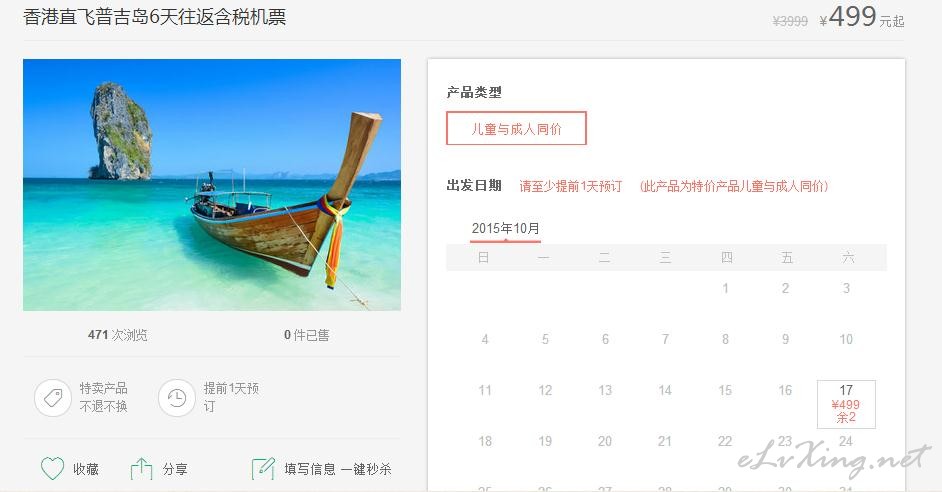
Task: Select October 10 in the calendar
Action: 846,339
